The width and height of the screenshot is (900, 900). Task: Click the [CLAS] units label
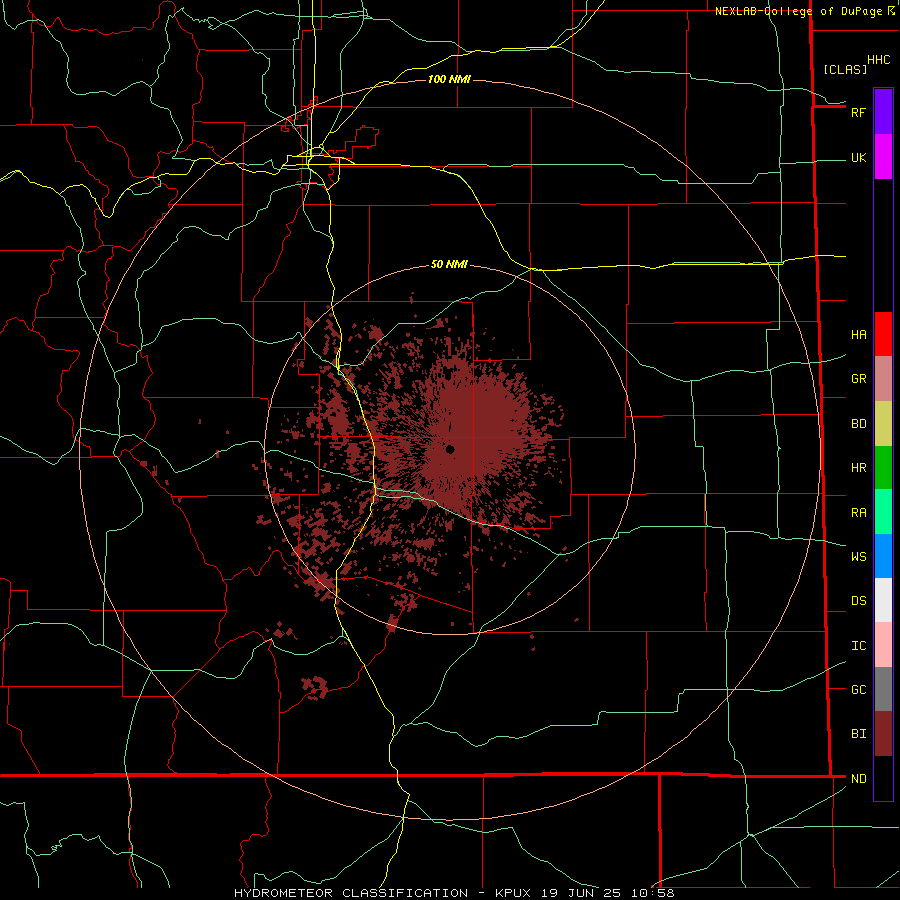click(845, 69)
